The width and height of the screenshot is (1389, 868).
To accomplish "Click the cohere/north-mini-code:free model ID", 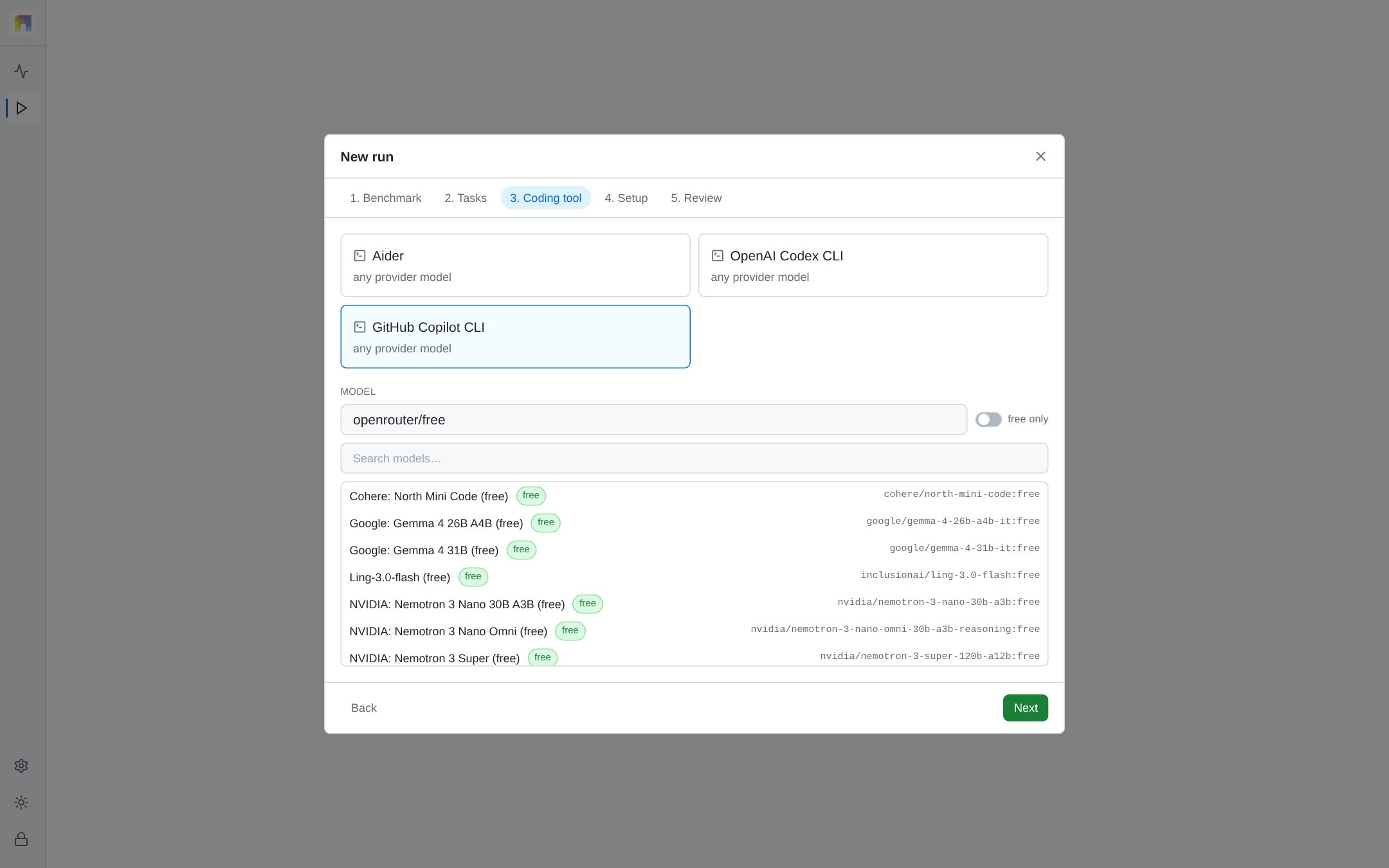I will click(961, 494).
